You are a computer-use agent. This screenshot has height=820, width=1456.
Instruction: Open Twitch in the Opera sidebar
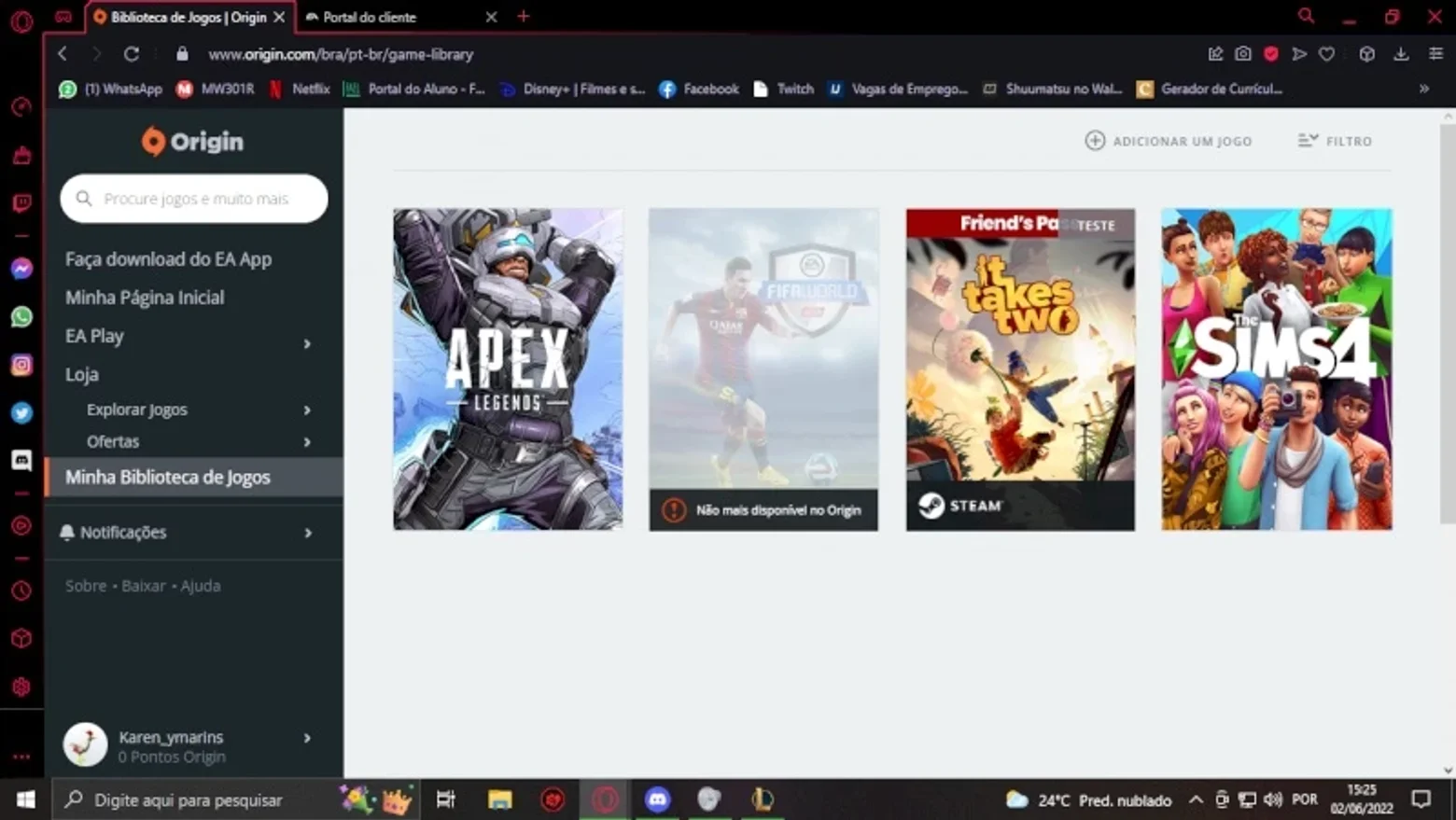pos(21,202)
